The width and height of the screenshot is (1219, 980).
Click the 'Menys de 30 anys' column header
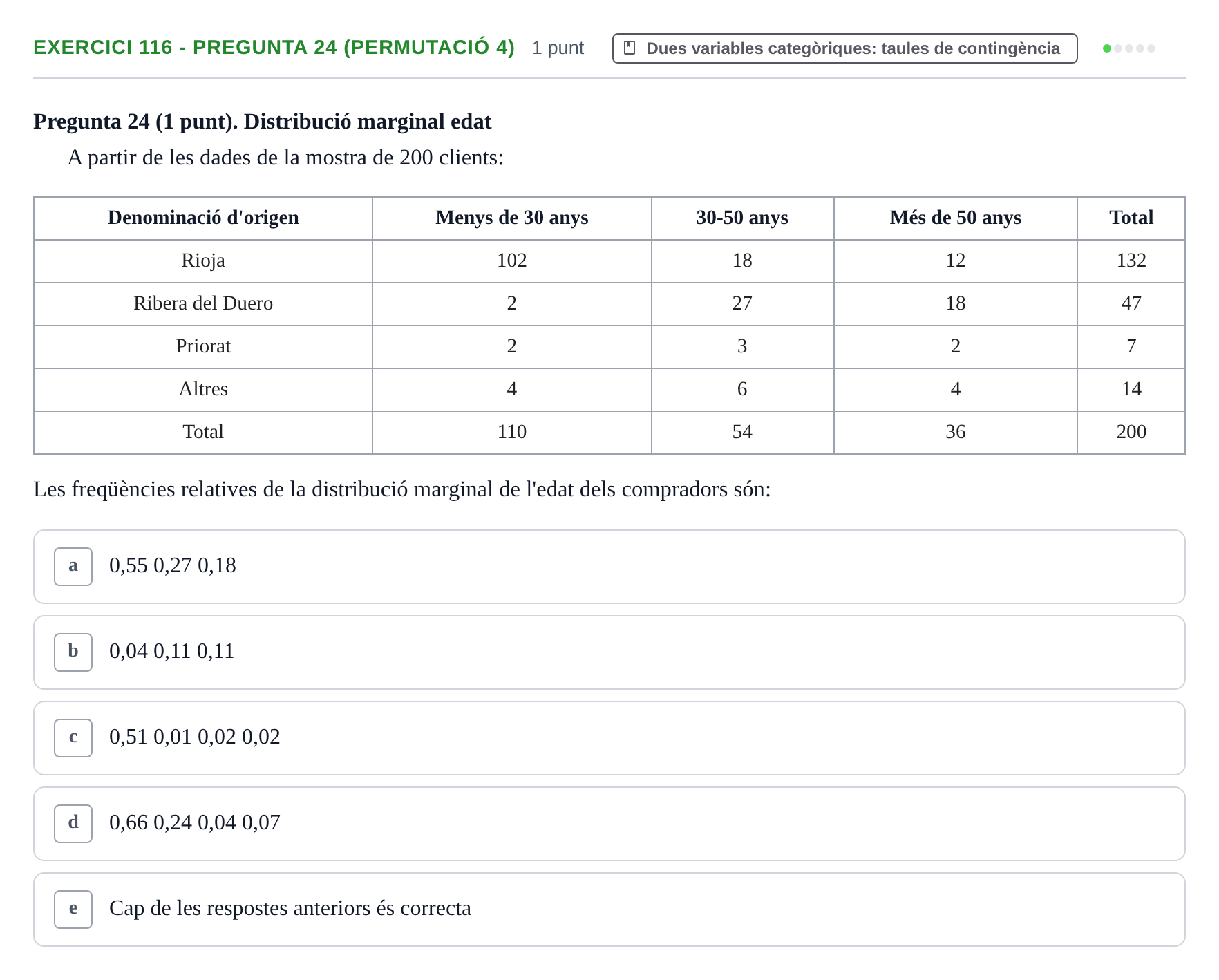tap(512, 218)
